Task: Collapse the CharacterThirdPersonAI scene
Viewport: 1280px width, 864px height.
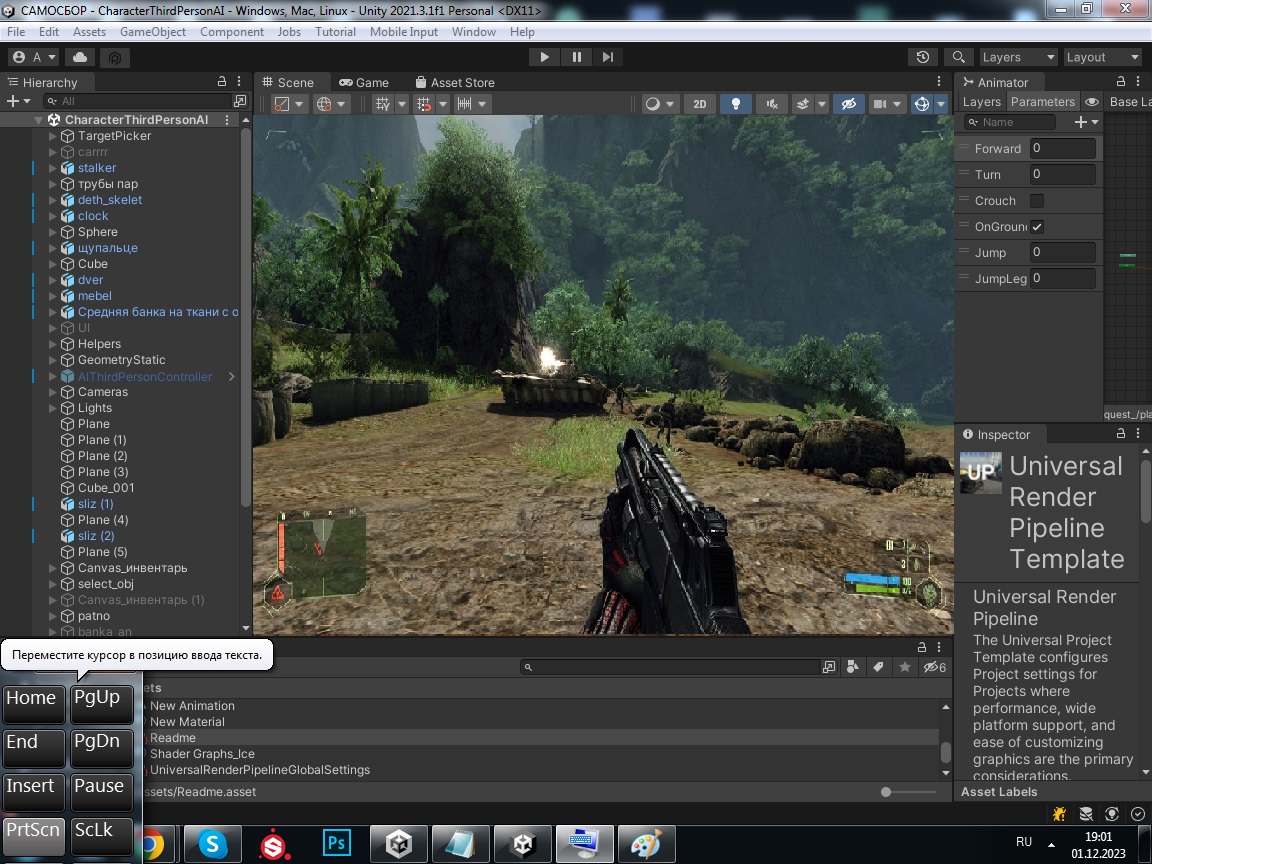Action: 39,120
